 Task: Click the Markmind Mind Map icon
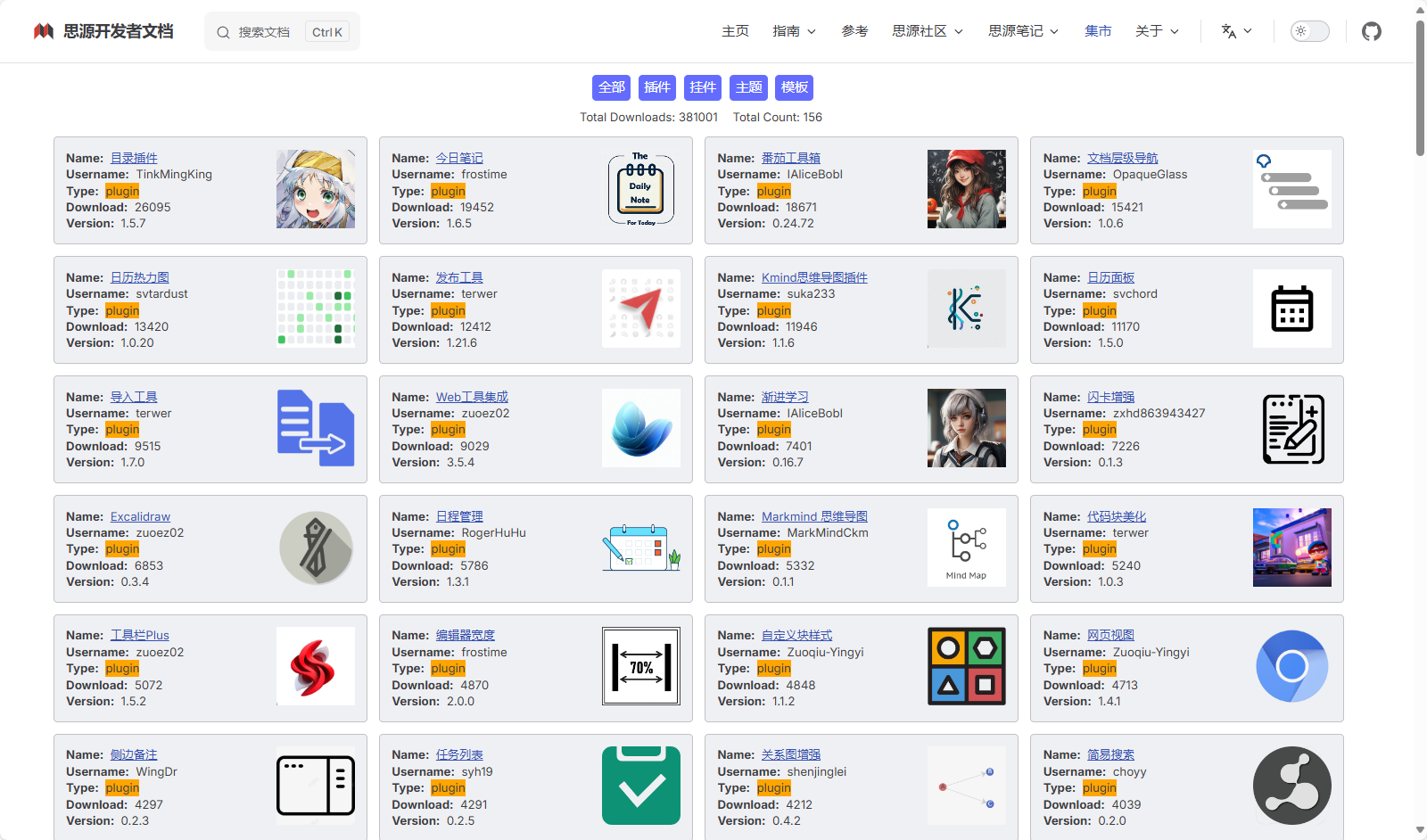click(x=967, y=548)
